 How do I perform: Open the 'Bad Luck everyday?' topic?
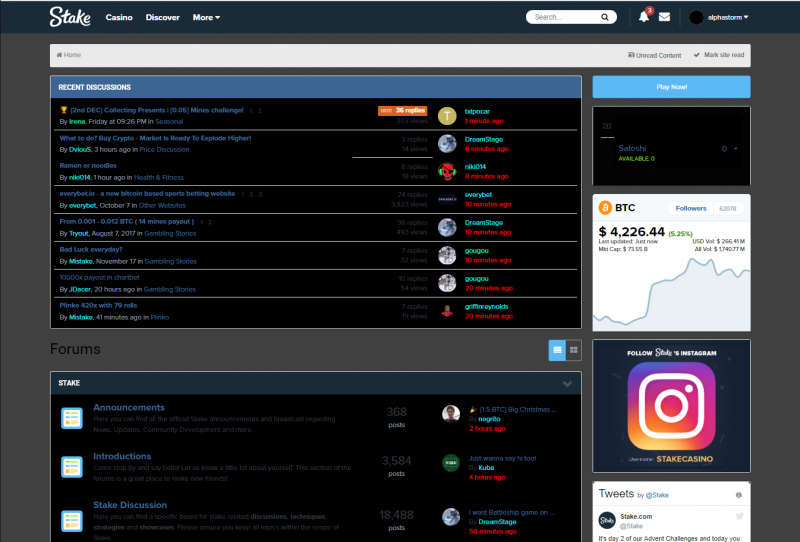pos(91,250)
